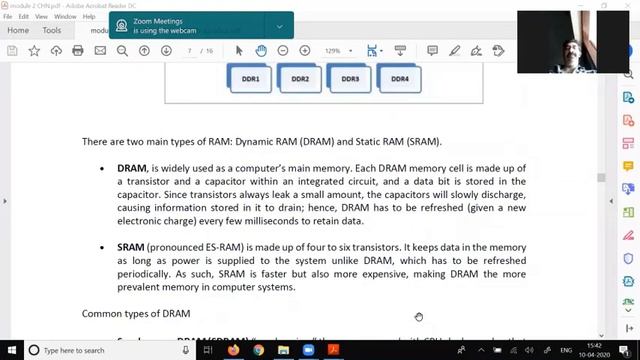Click the scrolling mode icon

tap(400, 51)
